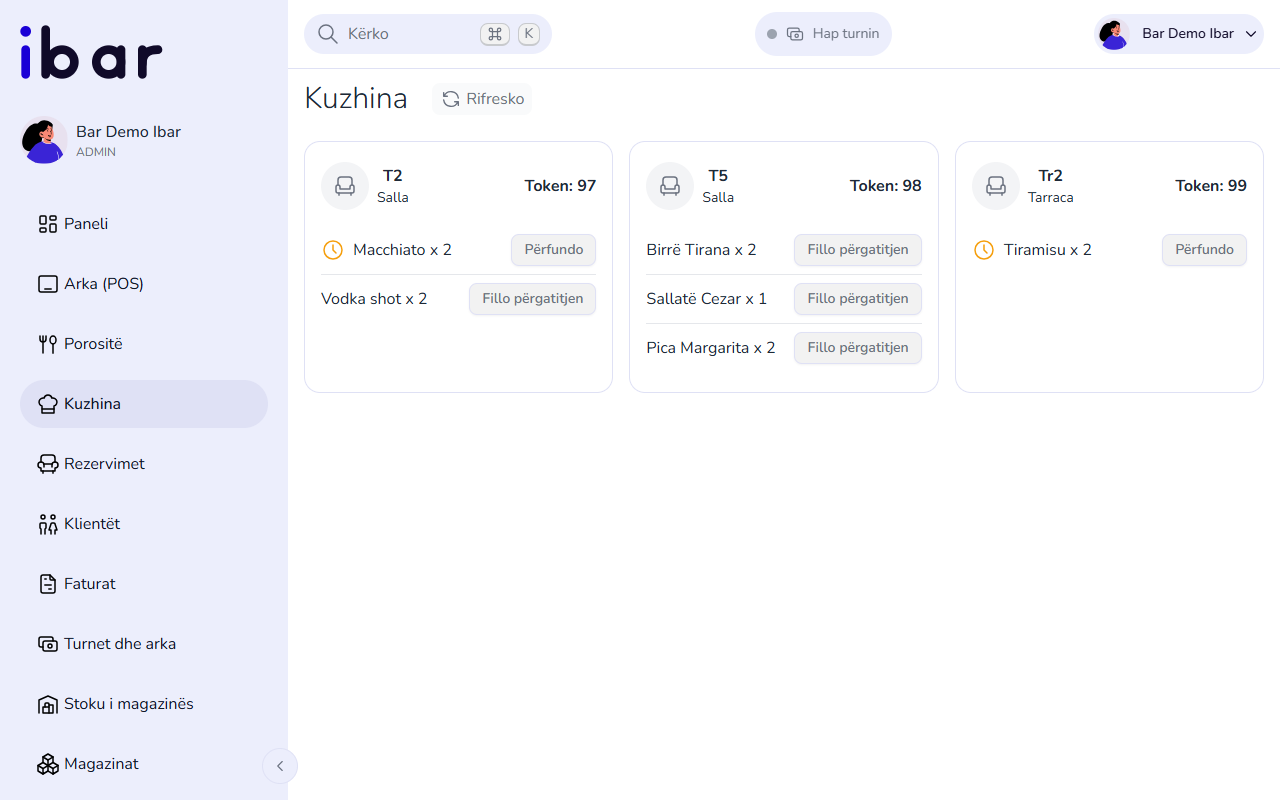The height and width of the screenshot is (800, 1280).
Task: Click the clock icon beside Tiramisu
Action: click(984, 250)
